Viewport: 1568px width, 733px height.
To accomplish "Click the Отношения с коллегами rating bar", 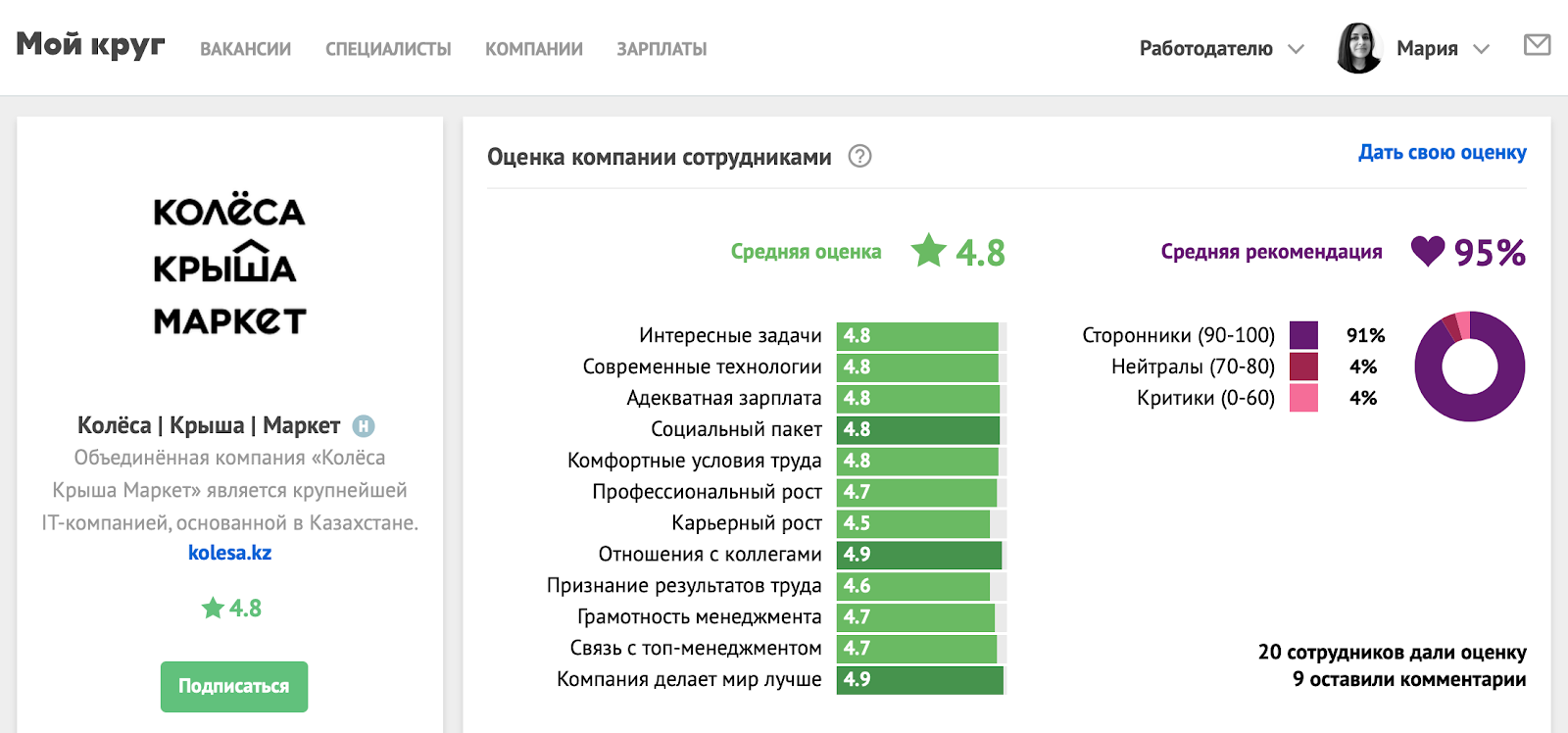I will tap(921, 555).
